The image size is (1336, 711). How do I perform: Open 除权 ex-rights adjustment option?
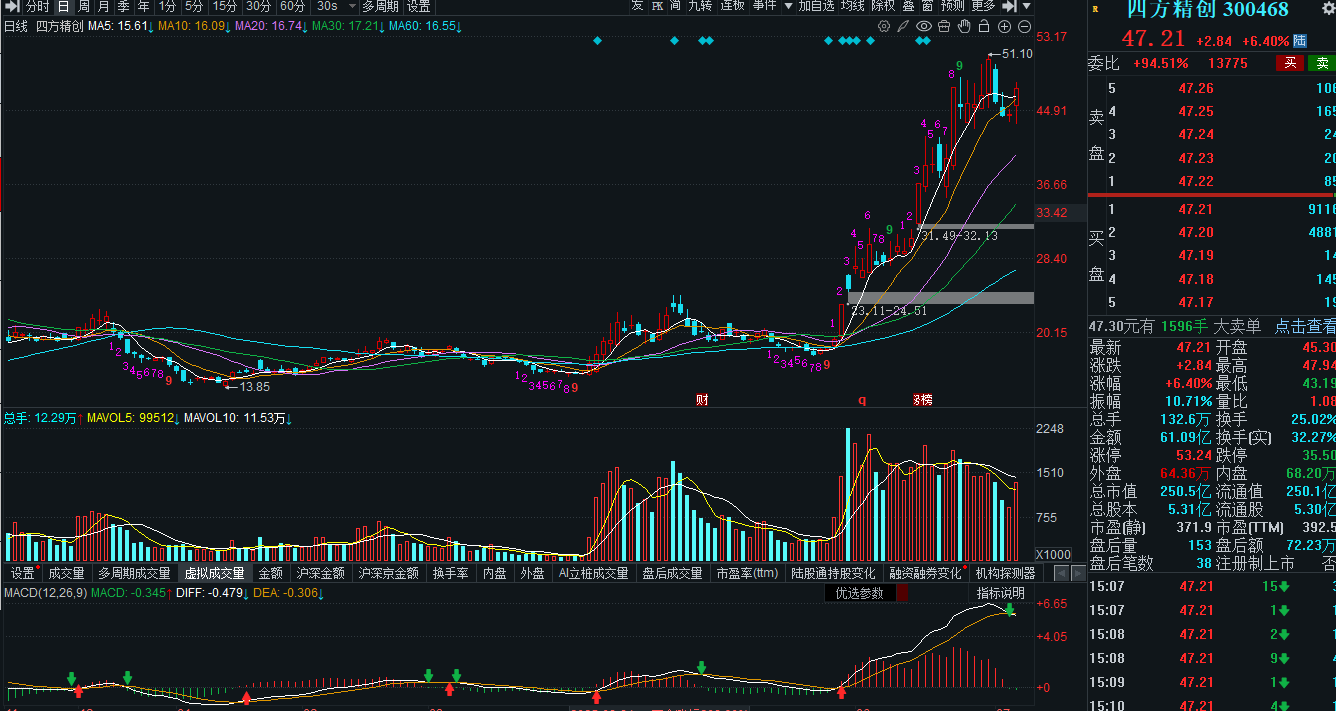[x=883, y=6]
